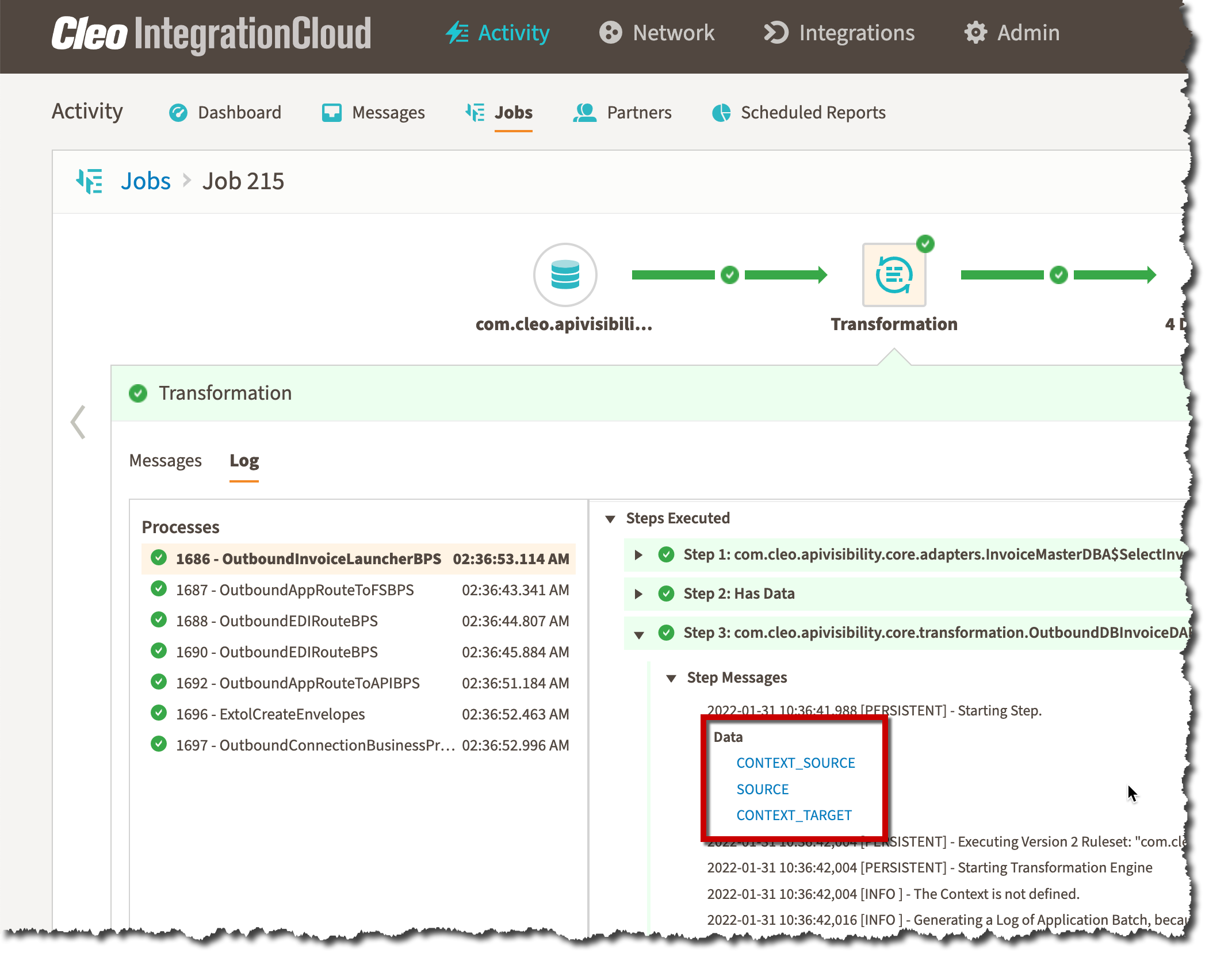Select the Log tab
The width and height of the screenshot is (1232, 980).
click(x=244, y=461)
